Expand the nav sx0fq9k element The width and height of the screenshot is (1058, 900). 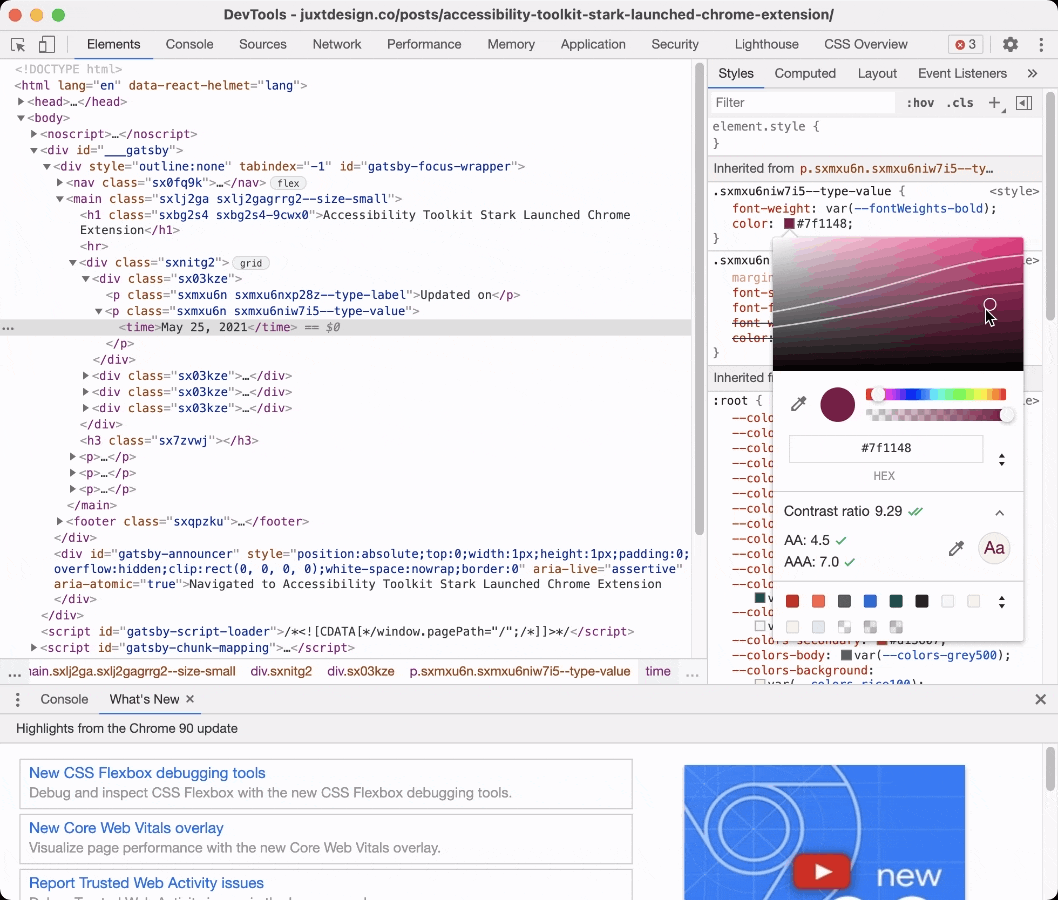point(60,183)
